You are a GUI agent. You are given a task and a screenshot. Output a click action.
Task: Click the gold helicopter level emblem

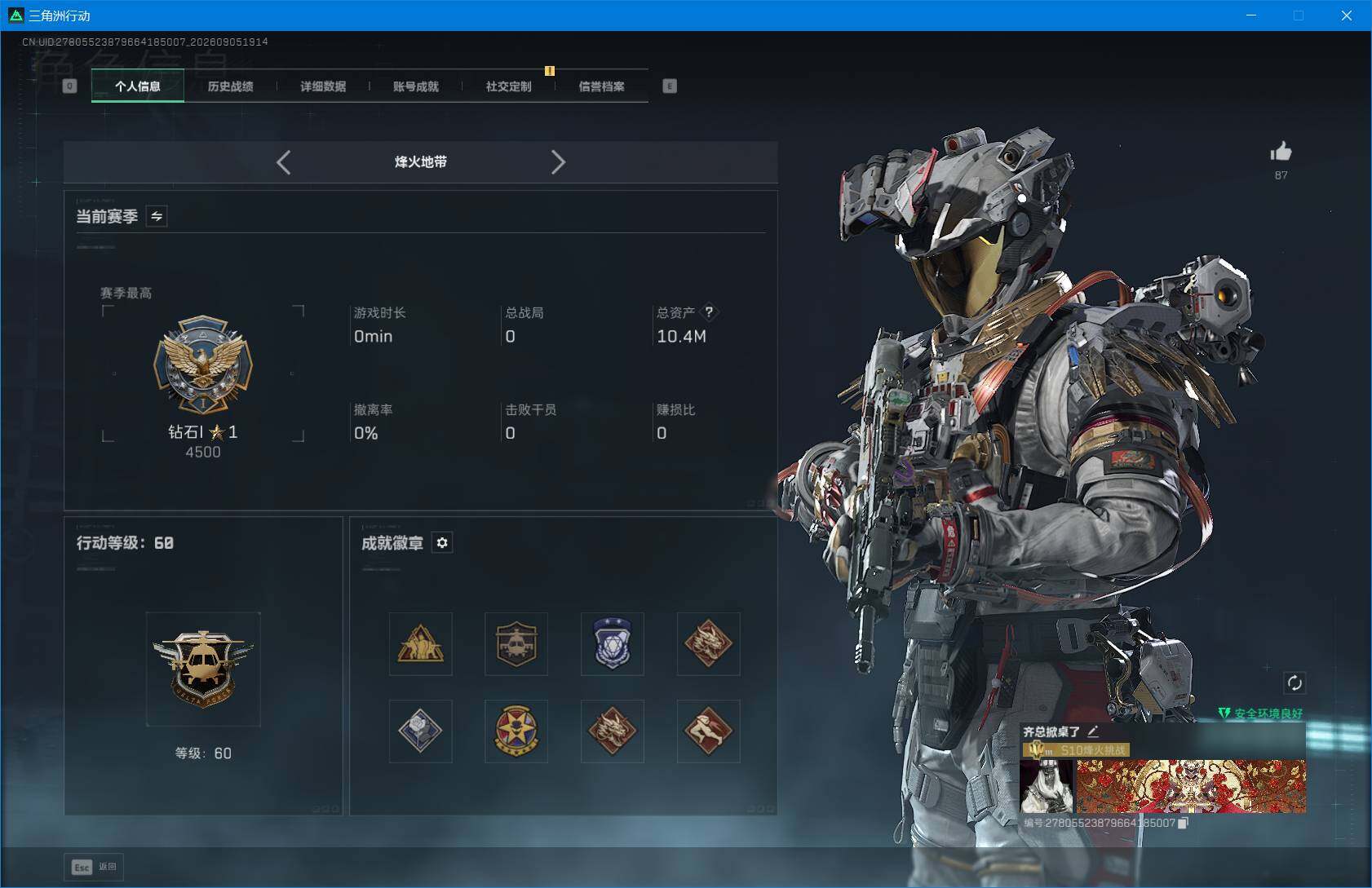click(203, 669)
